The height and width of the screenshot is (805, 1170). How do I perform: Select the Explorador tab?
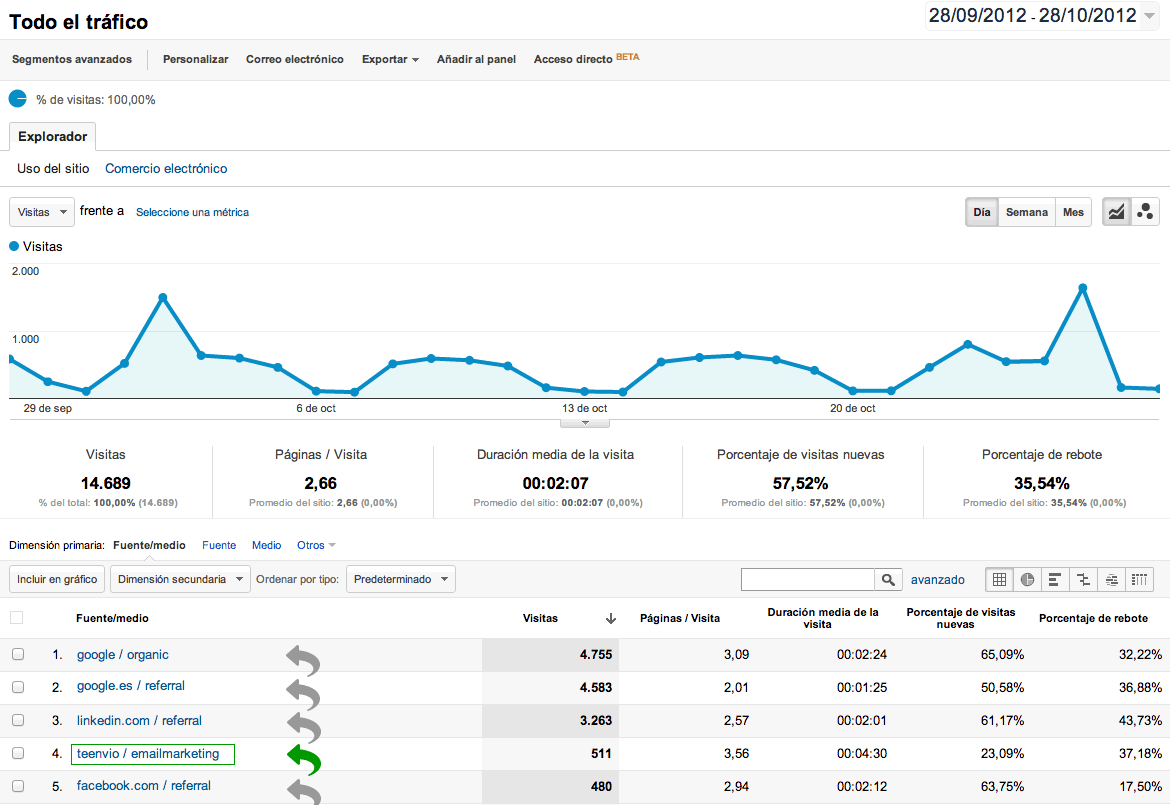(52, 137)
